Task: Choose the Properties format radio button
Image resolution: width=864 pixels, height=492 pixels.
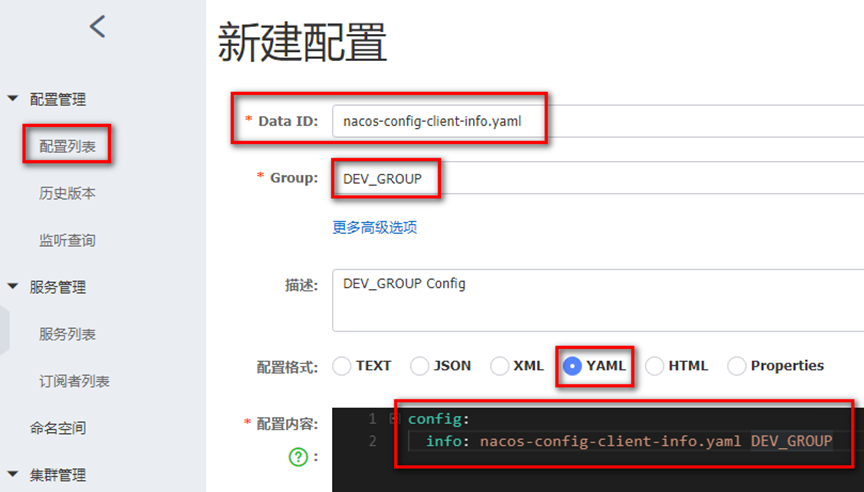Action: (x=736, y=366)
